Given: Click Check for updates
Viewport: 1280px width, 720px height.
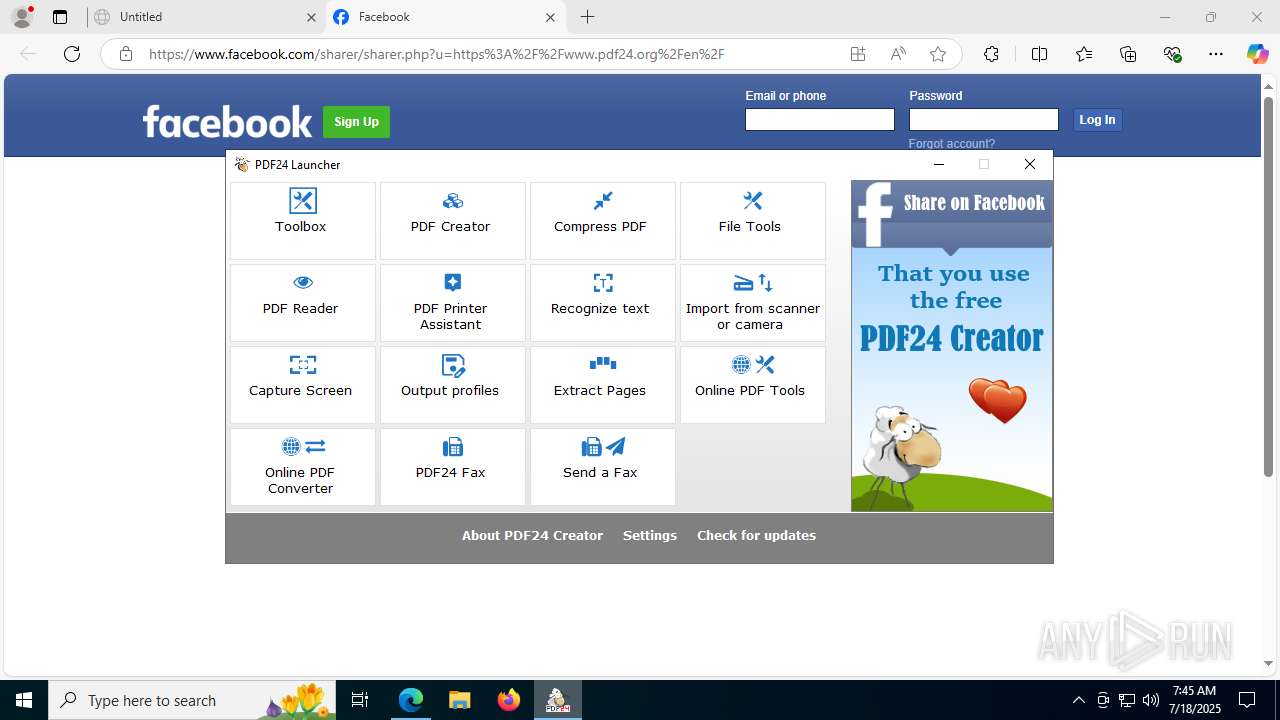Looking at the screenshot, I should point(756,536).
